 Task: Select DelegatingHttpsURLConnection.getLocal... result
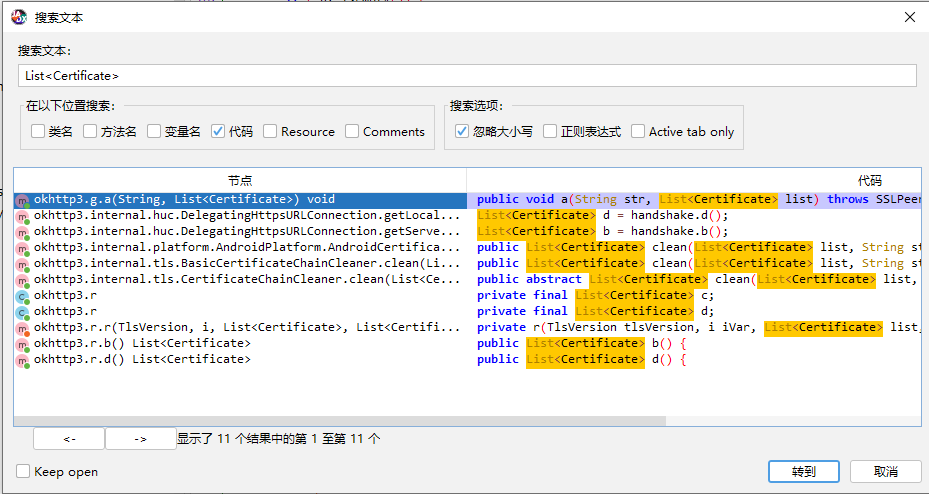point(240,216)
